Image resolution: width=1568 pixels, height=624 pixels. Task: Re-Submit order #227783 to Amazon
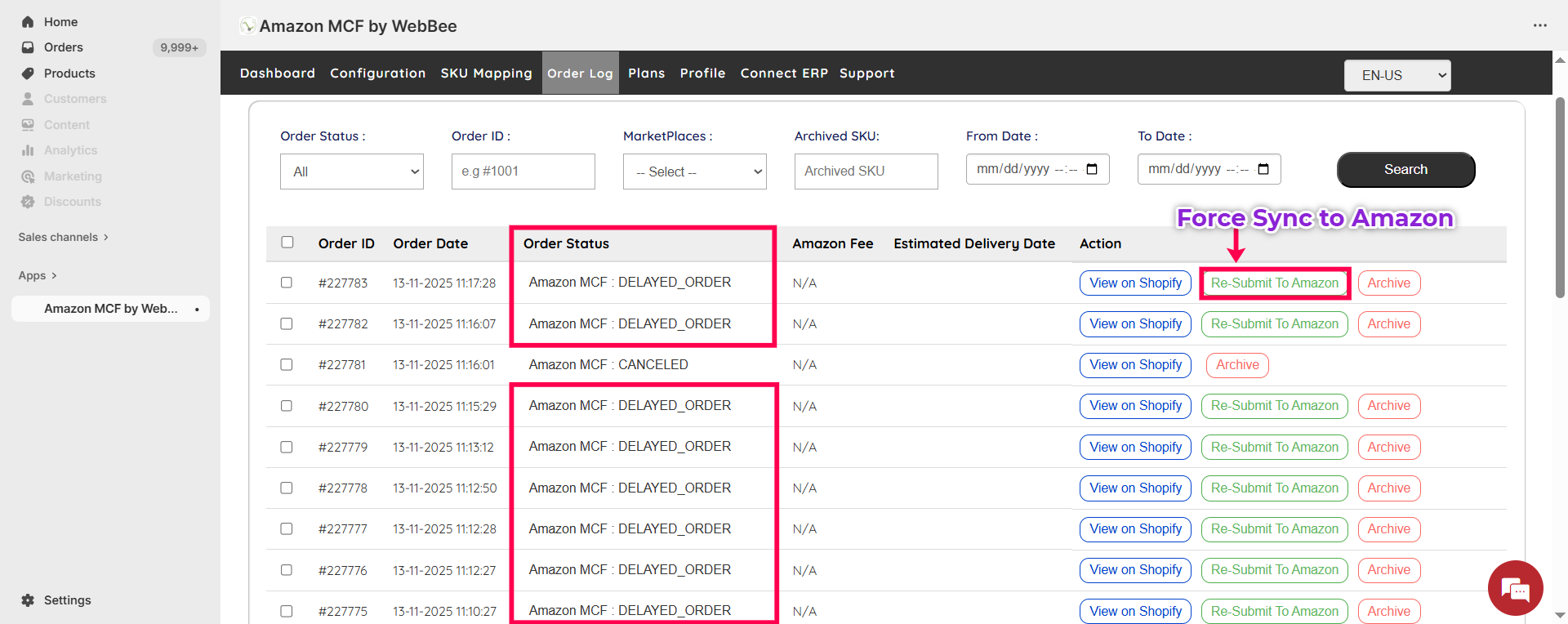pyautogui.click(x=1274, y=283)
